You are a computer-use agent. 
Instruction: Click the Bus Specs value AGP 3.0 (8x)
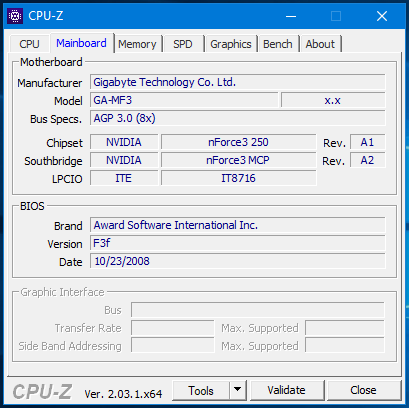pyautogui.click(x=237, y=118)
